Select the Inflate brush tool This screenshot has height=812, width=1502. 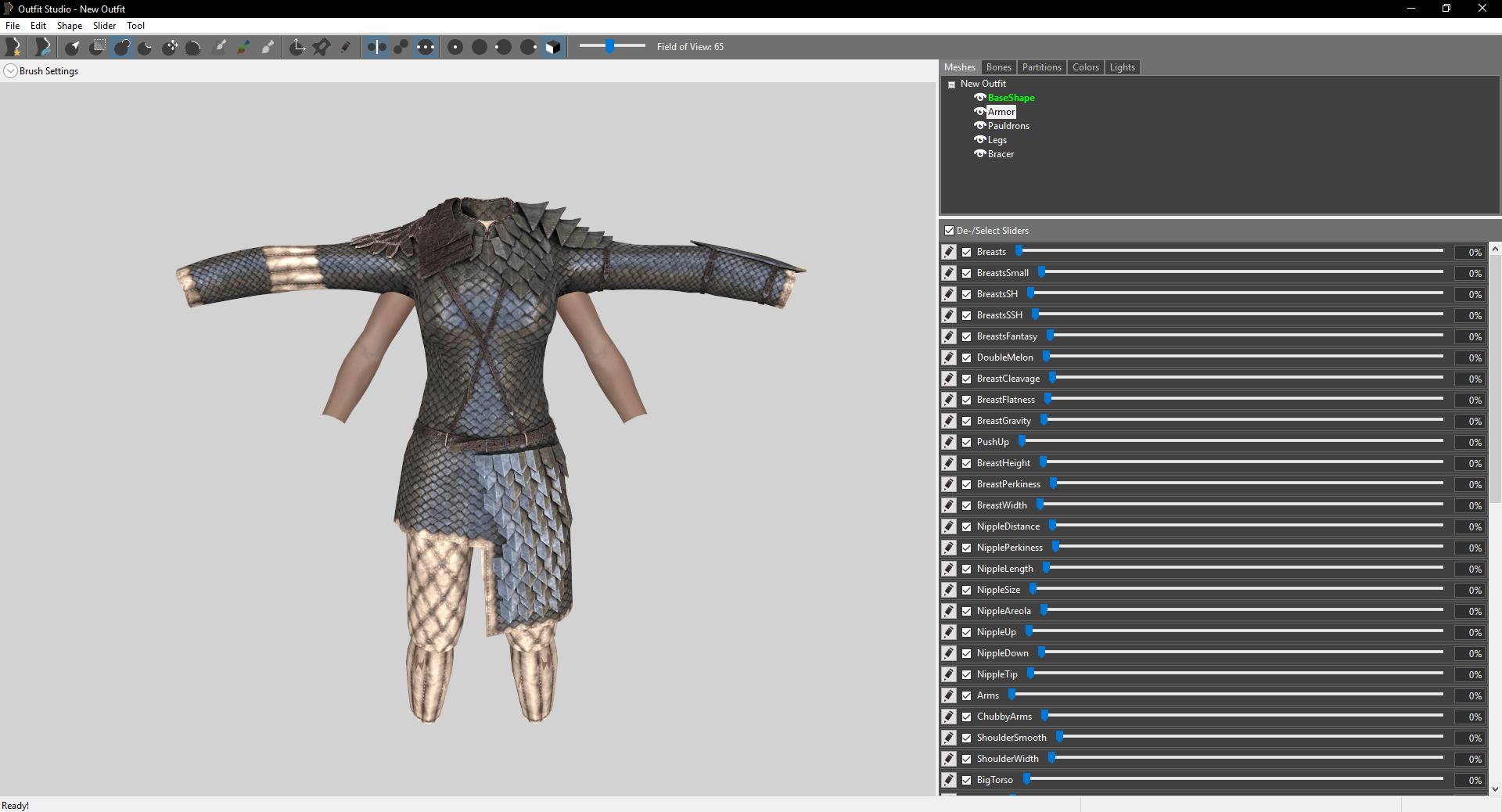(122, 47)
